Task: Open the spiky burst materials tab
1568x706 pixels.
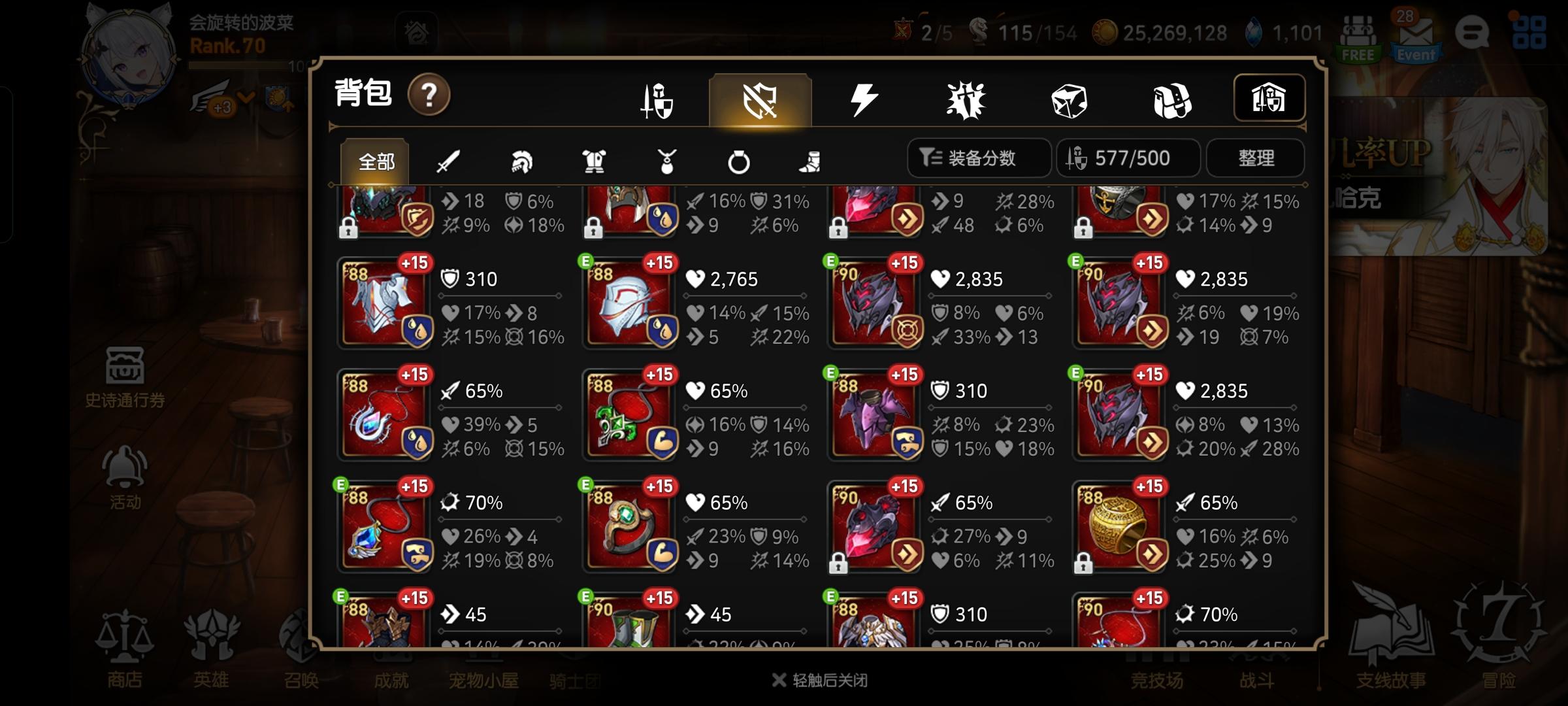Action: 966,101
